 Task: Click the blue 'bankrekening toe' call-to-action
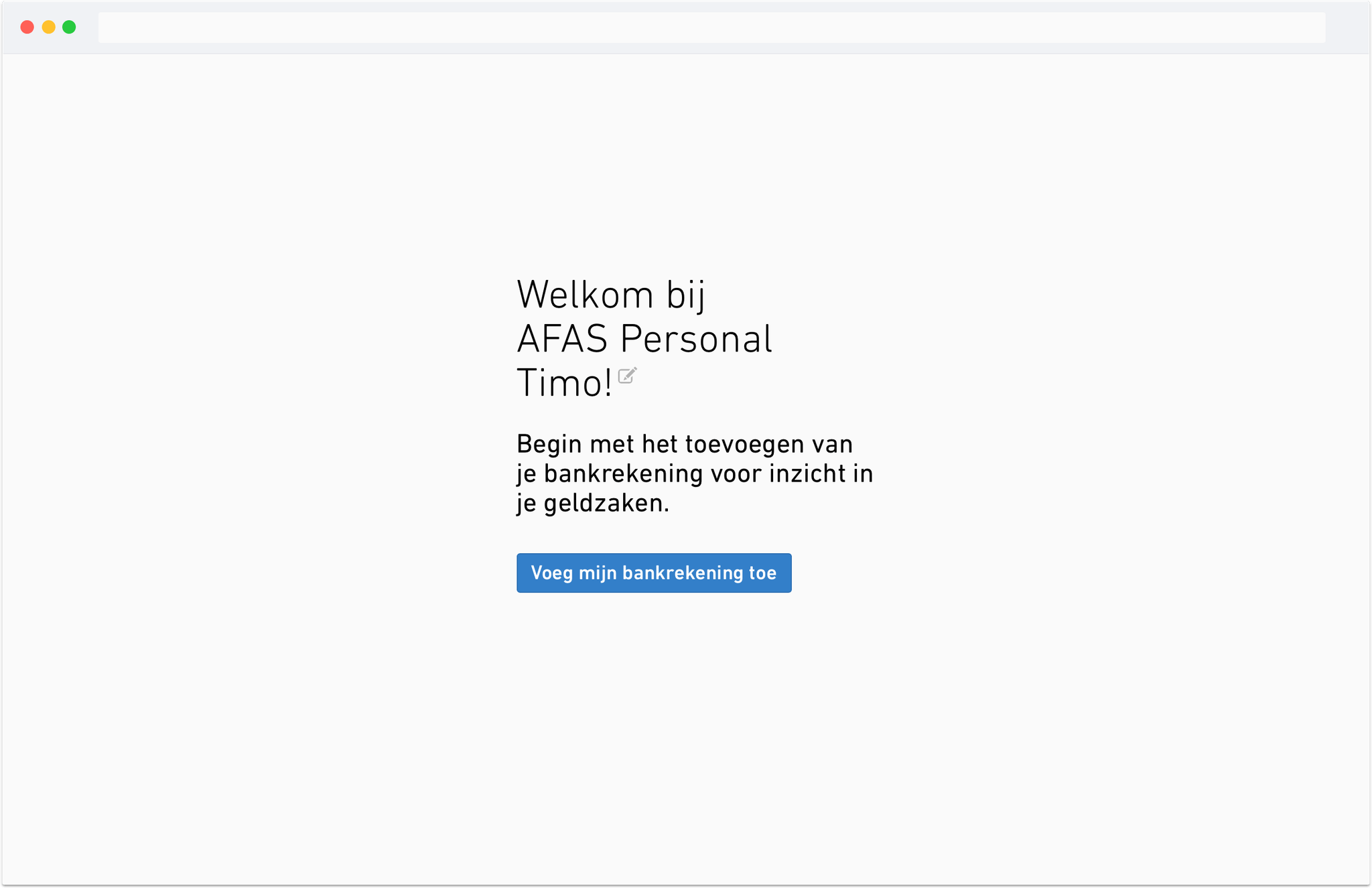tap(653, 573)
